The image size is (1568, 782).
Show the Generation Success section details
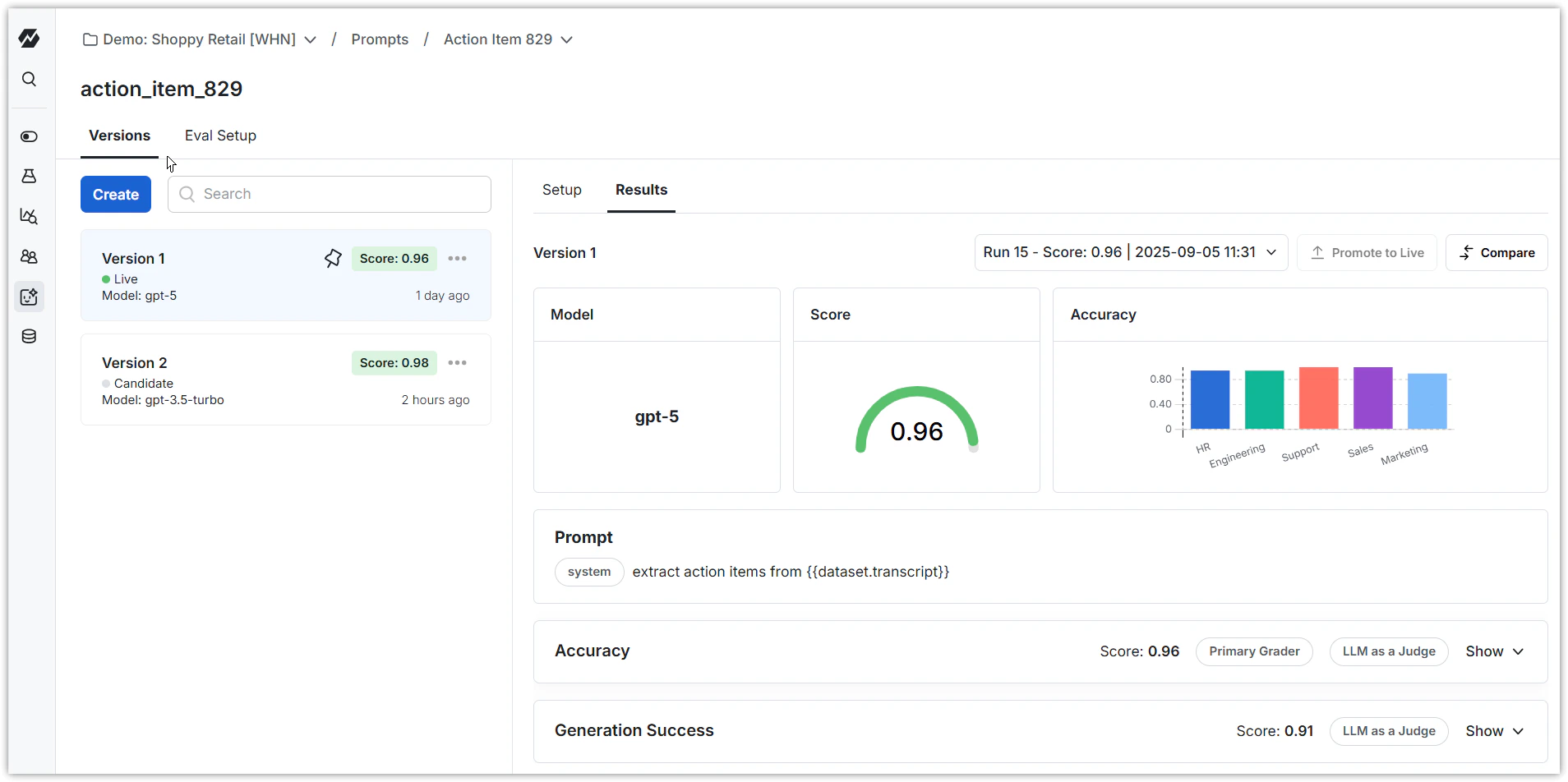[1494, 731]
